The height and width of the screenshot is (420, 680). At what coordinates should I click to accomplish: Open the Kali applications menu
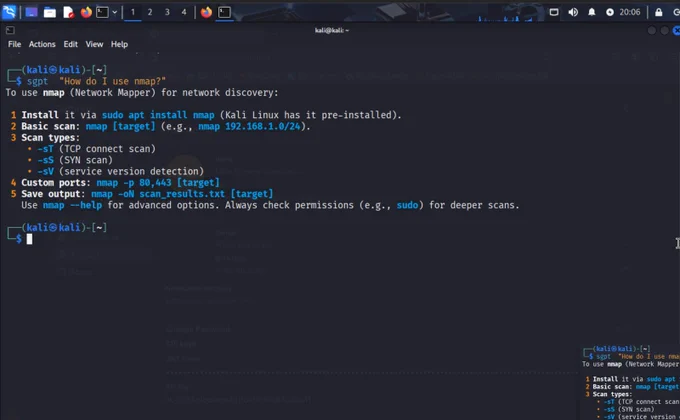(9, 12)
